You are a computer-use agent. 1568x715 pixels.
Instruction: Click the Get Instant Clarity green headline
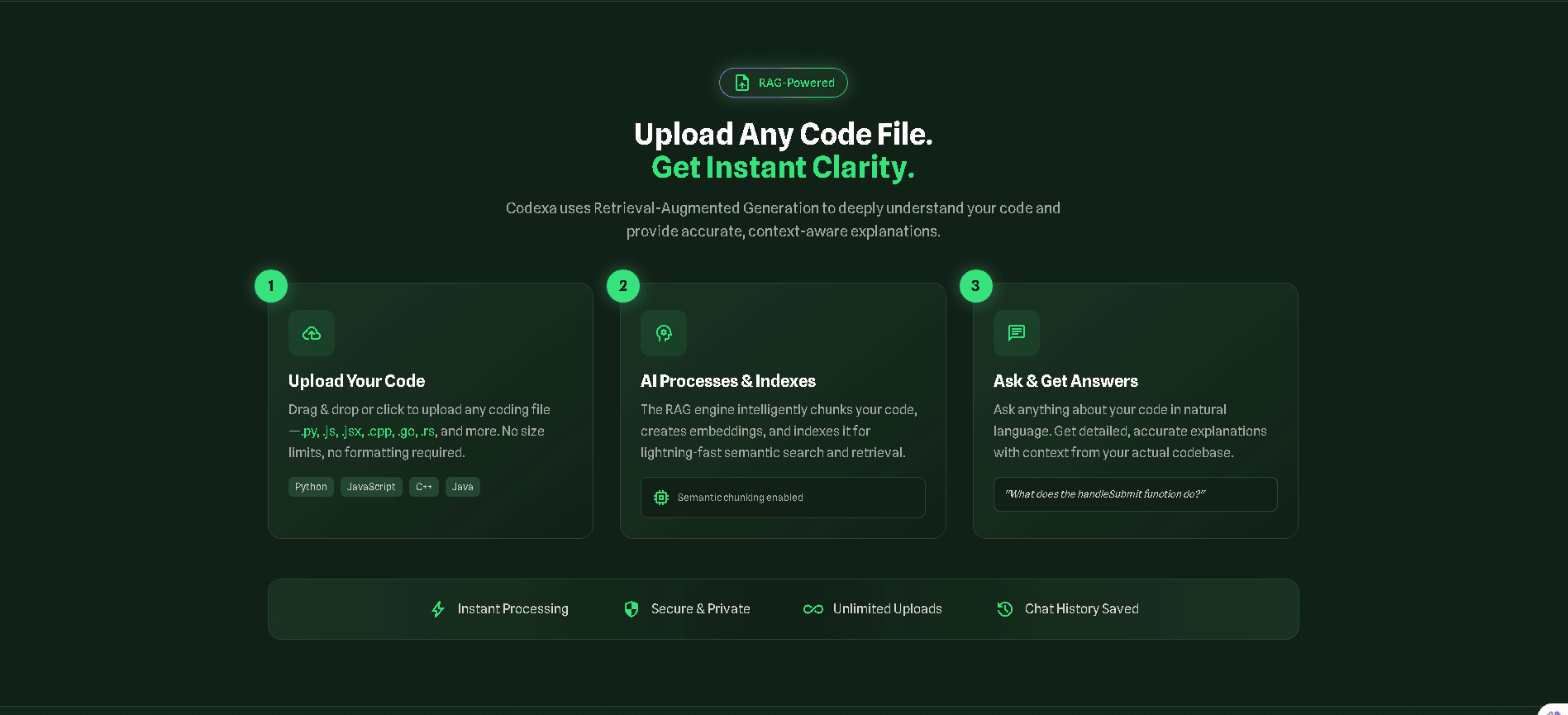783,168
